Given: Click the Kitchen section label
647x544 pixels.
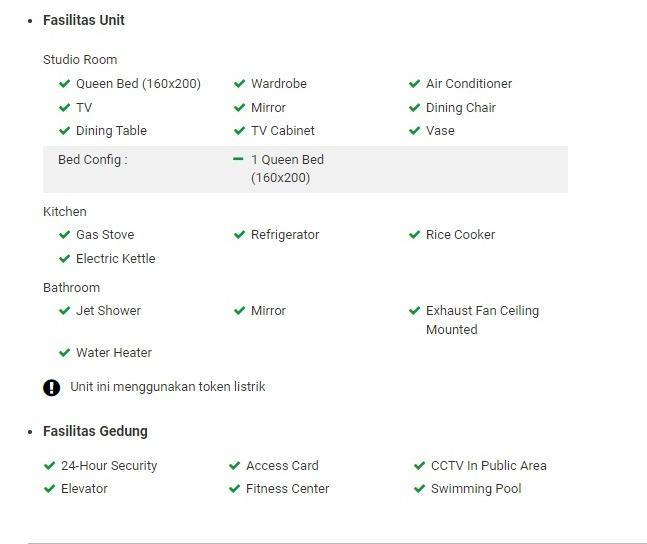Looking at the screenshot, I should 65,212.
